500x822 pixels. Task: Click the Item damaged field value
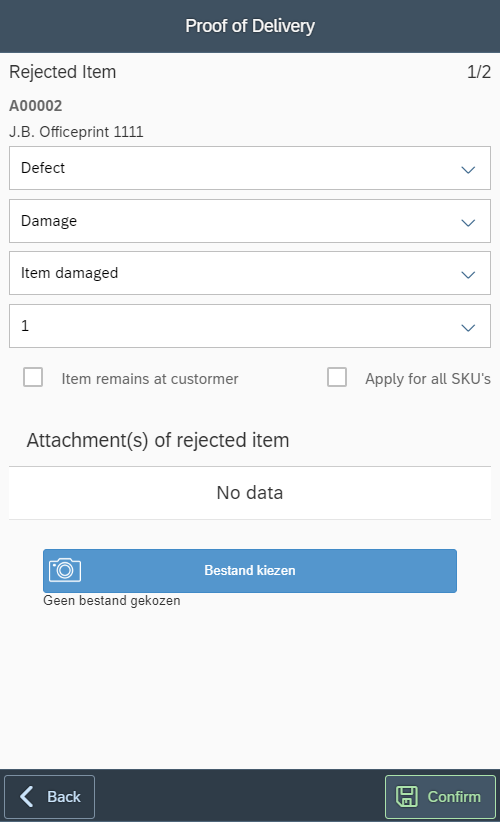tap(69, 273)
